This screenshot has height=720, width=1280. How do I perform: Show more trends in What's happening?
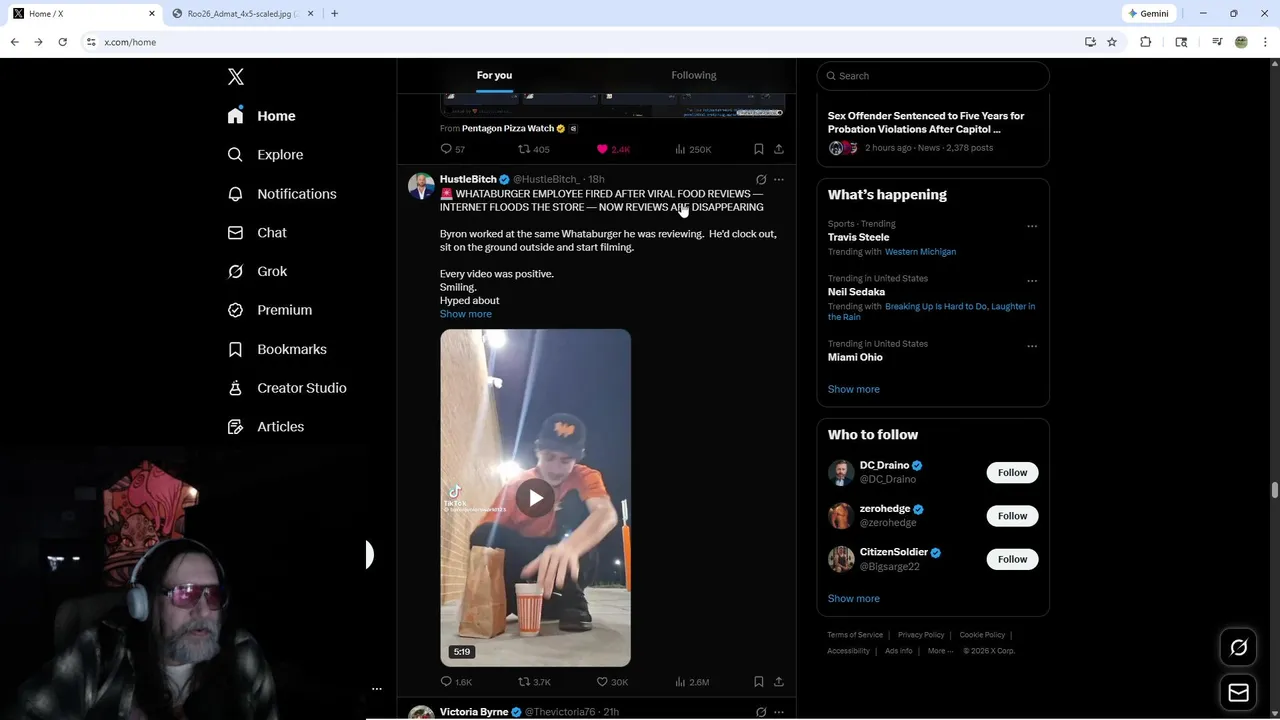click(854, 389)
